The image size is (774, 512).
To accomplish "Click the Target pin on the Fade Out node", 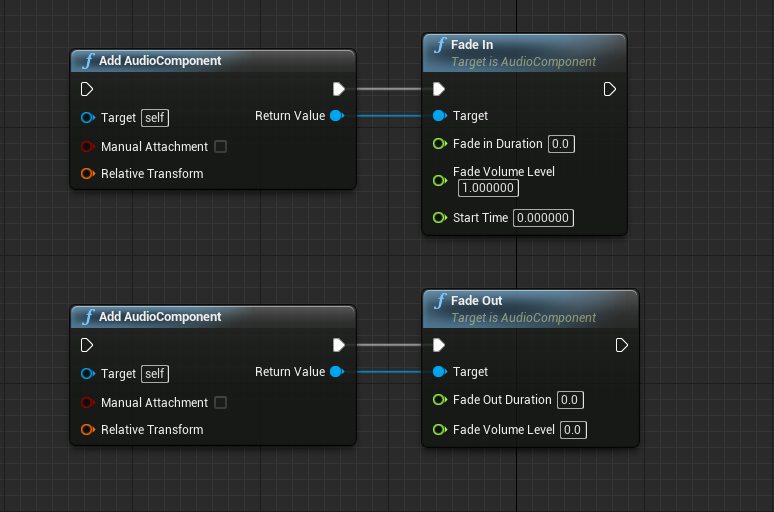I will (x=439, y=372).
